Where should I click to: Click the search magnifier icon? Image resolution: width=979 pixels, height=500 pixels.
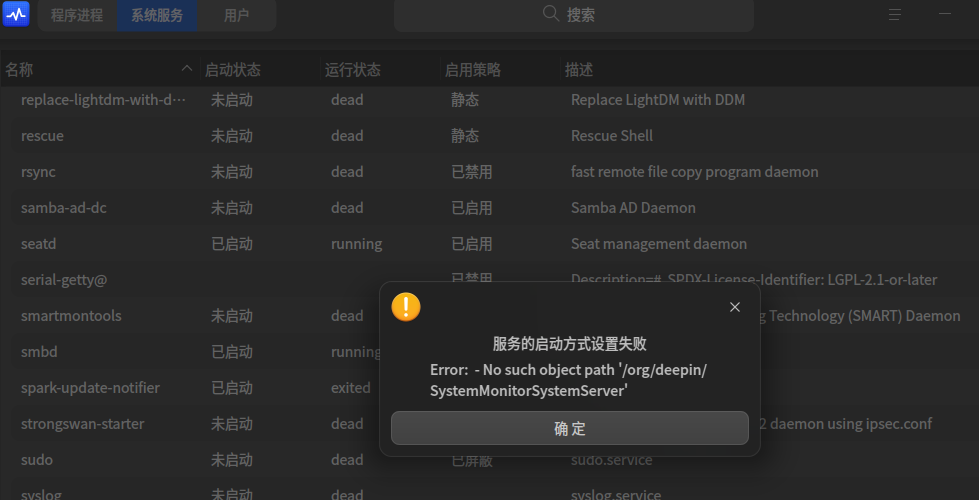pos(551,14)
